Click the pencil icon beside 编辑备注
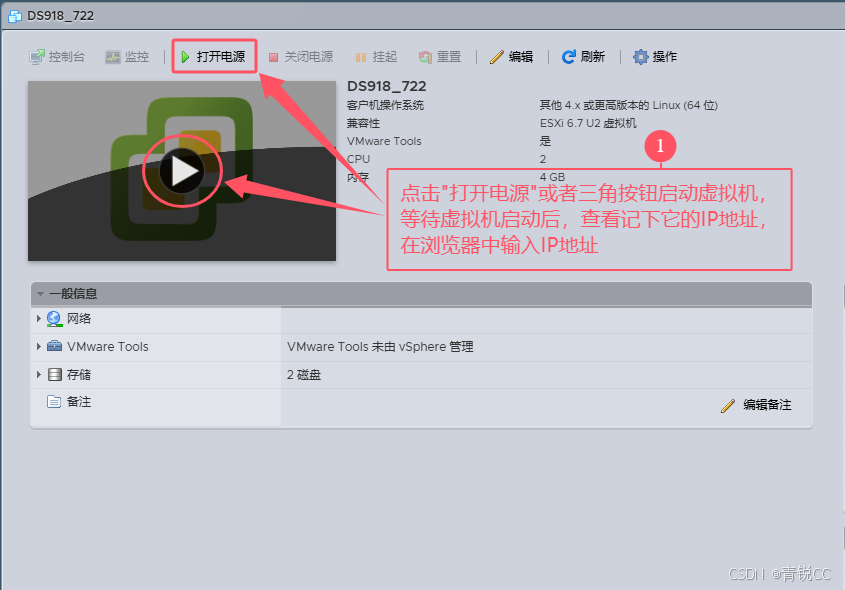Image resolution: width=845 pixels, height=590 pixels. (x=728, y=406)
